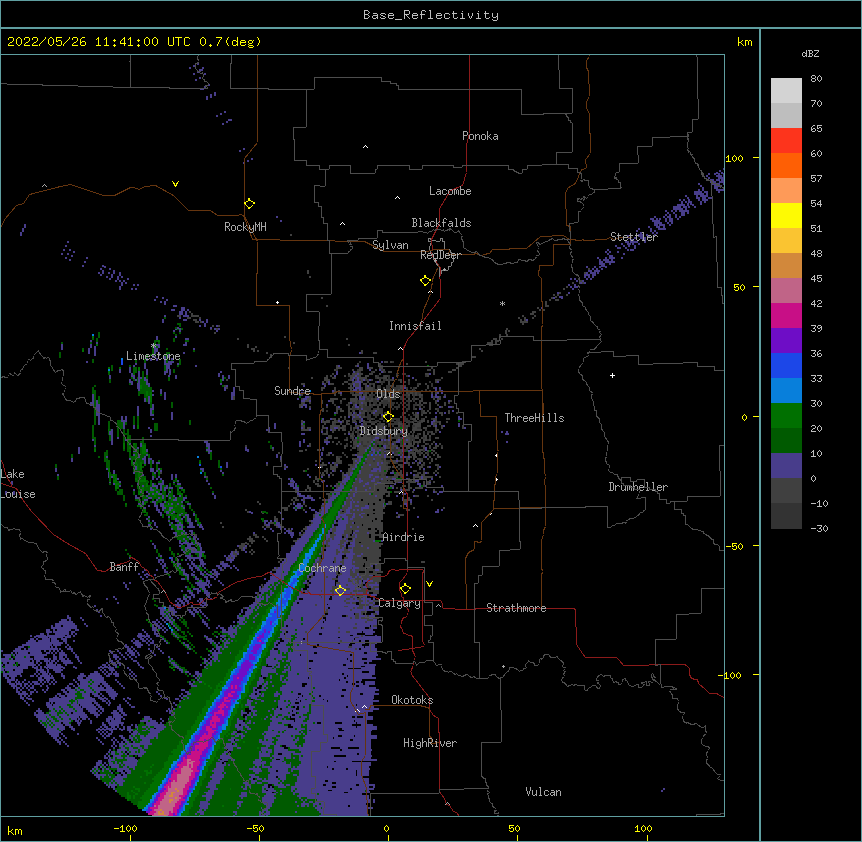Click the yellow V marker east of Calgary
The image size is (862, 842).
coord(429,584)
